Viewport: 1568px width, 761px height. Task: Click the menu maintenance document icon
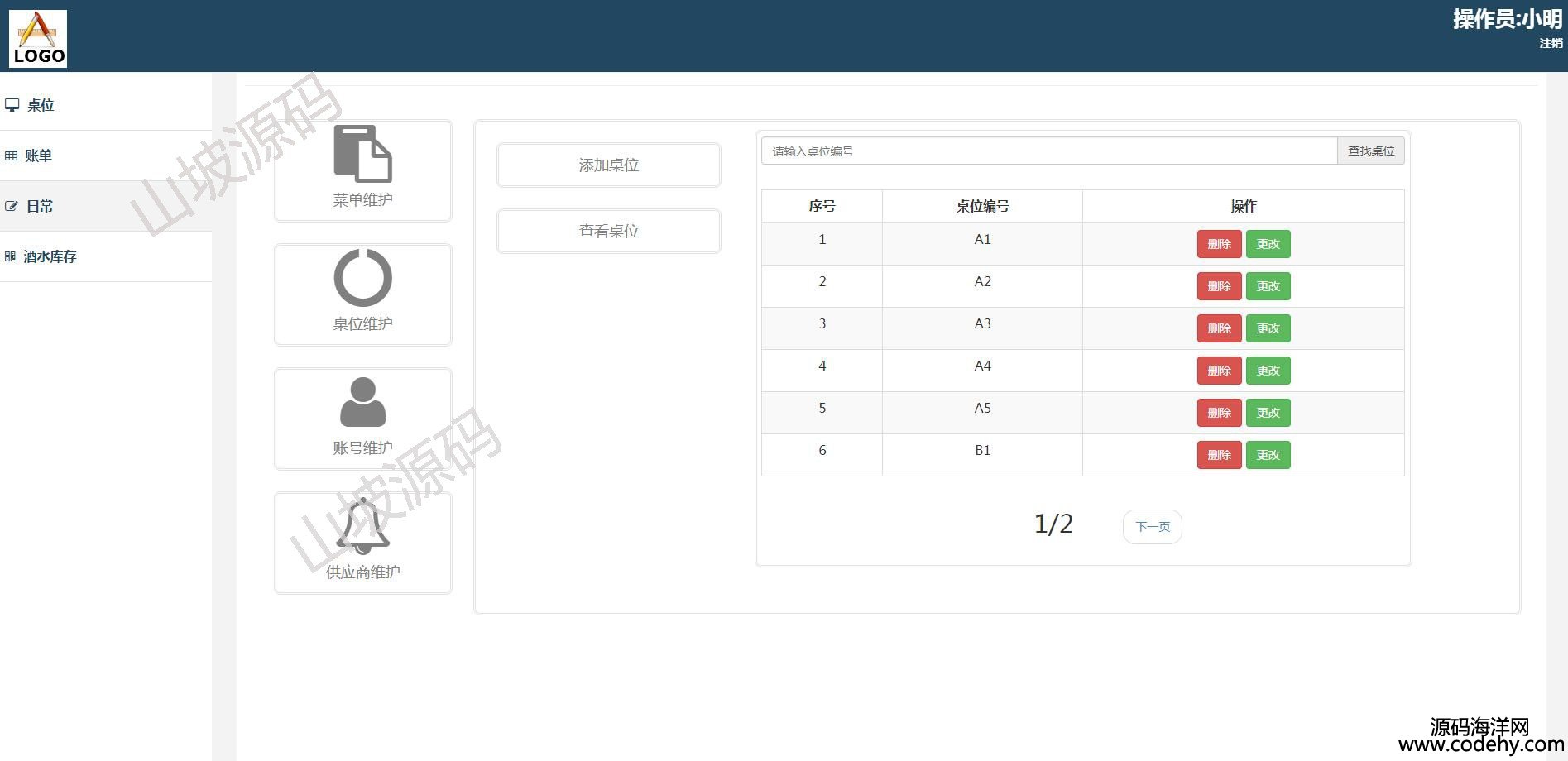(362, 154)
